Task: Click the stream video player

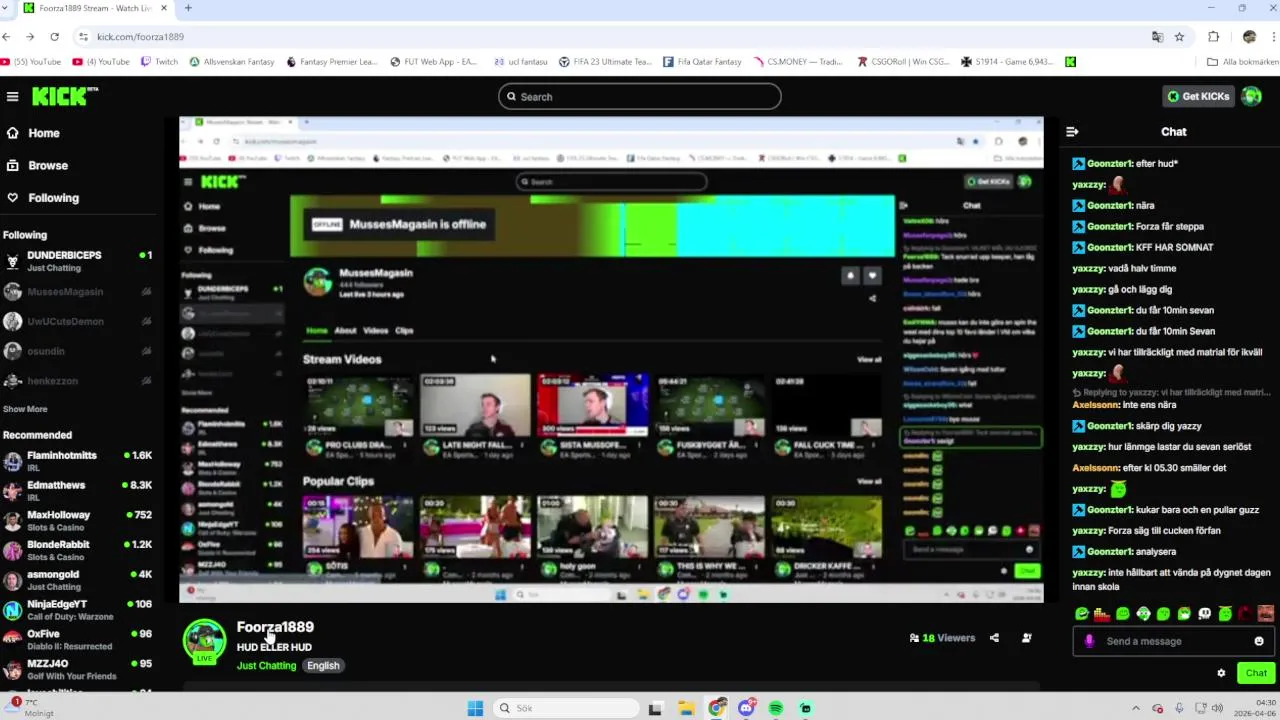Action: [611, 359]
